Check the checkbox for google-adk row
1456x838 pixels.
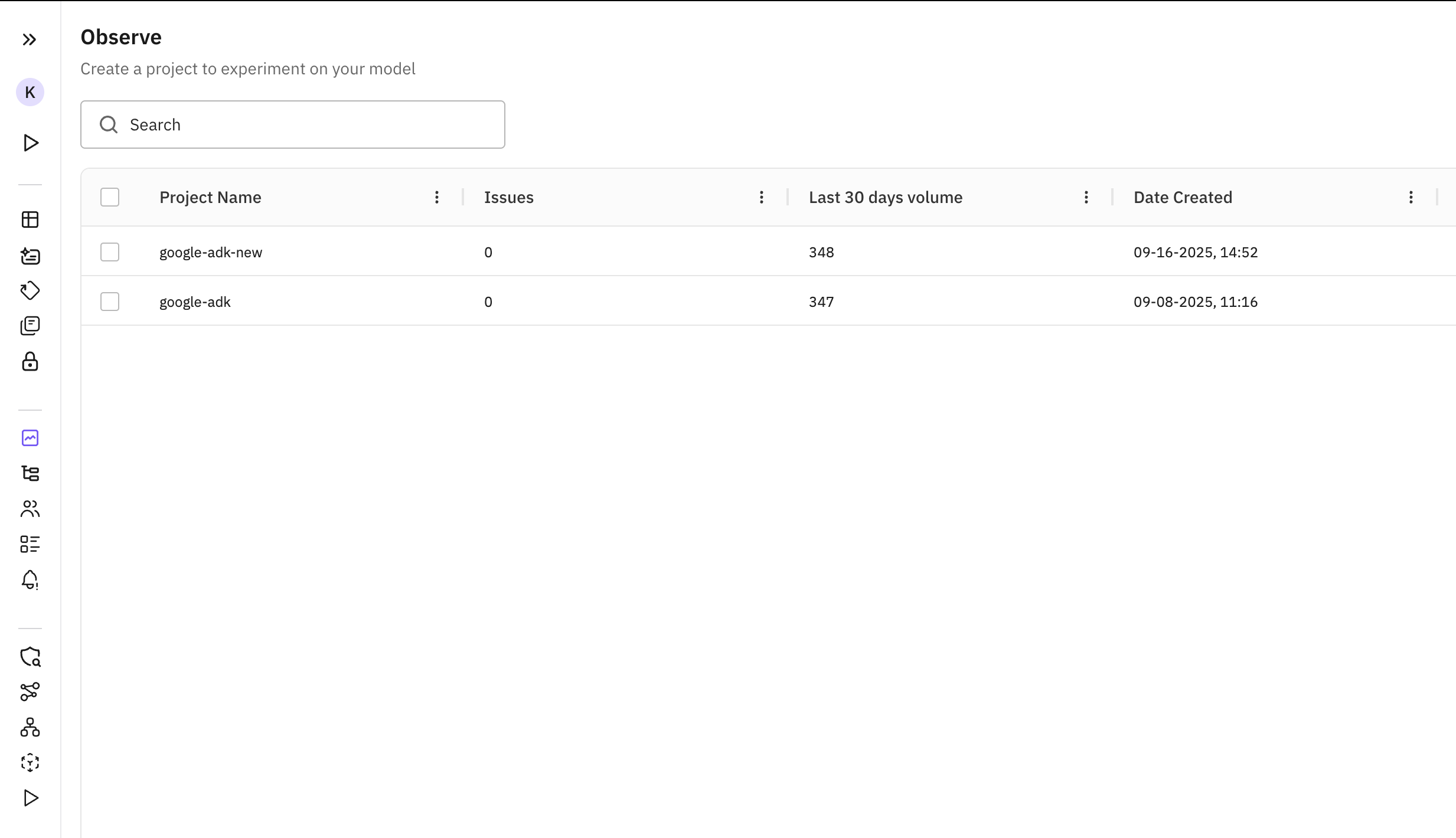click(x=110, y=301)
